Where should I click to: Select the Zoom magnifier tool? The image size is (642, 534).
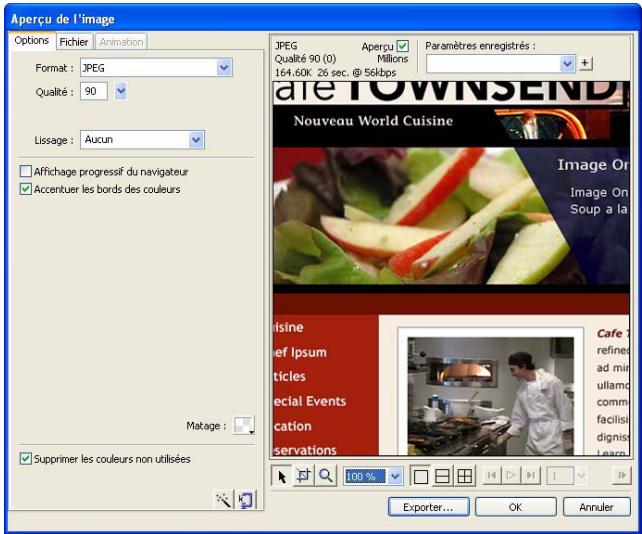326,476
